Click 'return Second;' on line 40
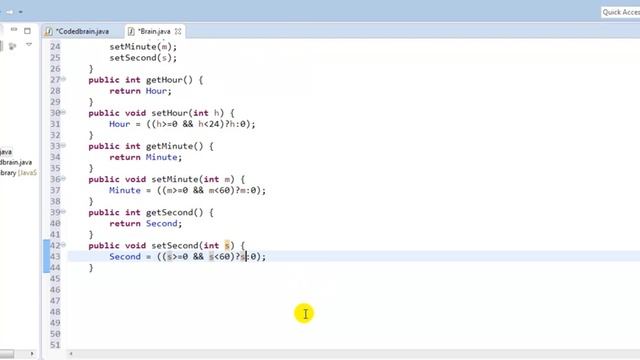 click(x=146, y=223)
